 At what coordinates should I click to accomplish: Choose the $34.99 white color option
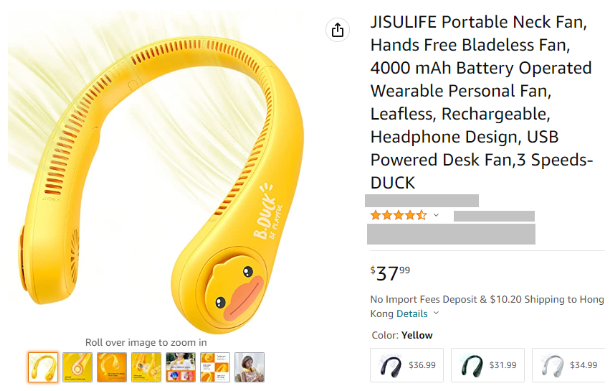point(569,365)
